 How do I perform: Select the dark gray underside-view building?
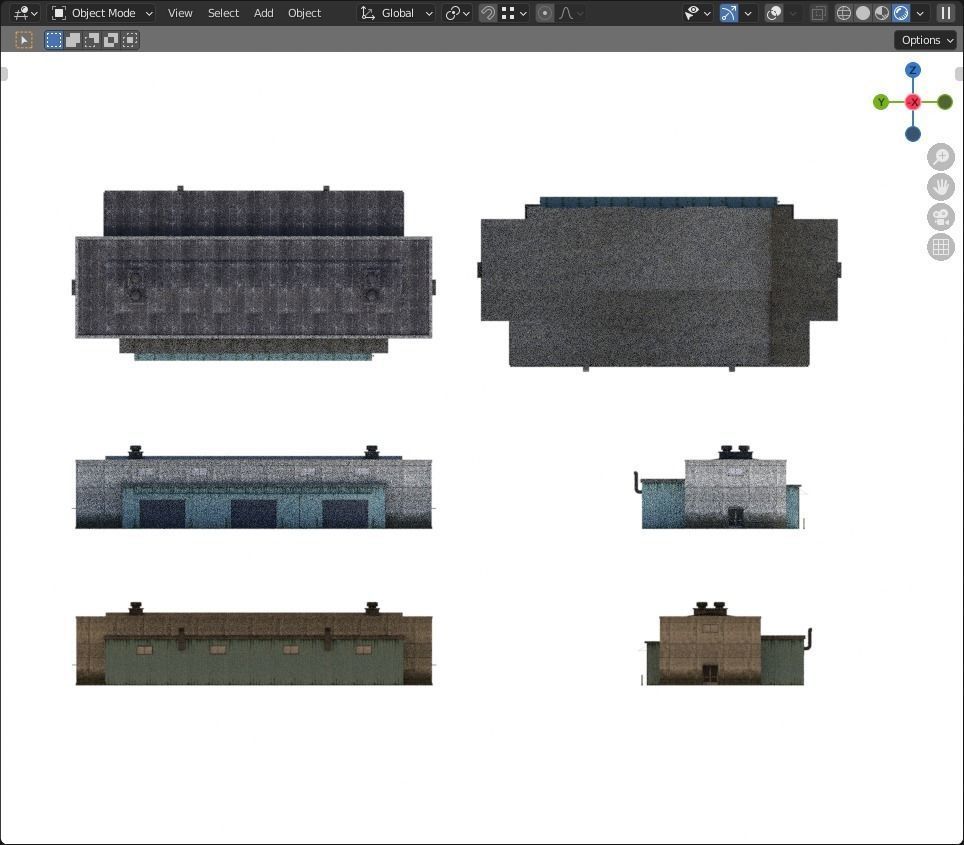coord(659,284)
